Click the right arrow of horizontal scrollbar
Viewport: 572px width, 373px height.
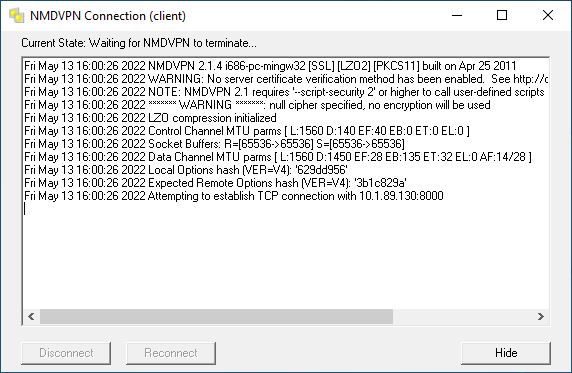tap(541, 316)
